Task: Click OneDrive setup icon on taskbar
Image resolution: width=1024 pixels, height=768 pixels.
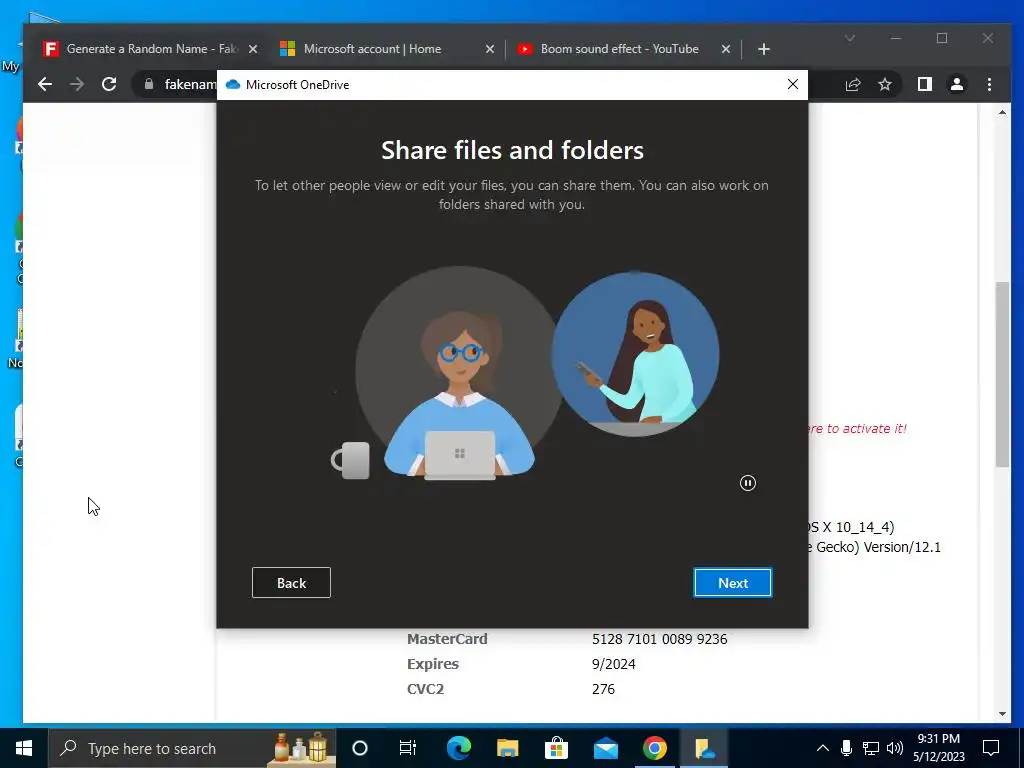Action: [704, 748]
